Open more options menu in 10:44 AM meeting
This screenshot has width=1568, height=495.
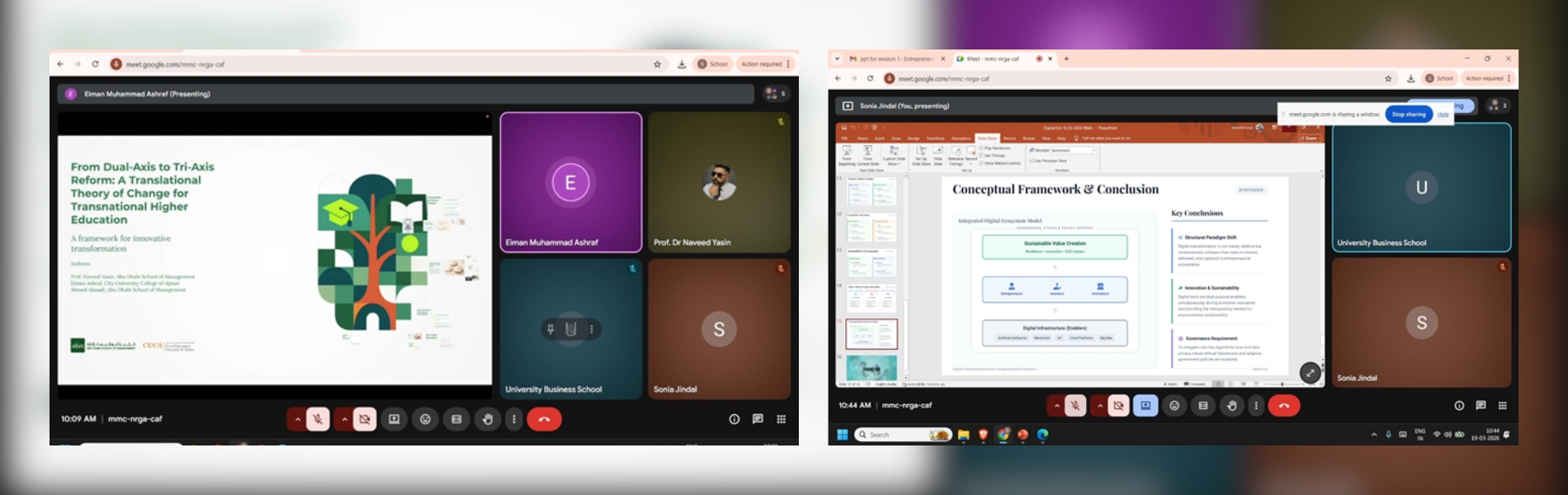coord(1256,405)
